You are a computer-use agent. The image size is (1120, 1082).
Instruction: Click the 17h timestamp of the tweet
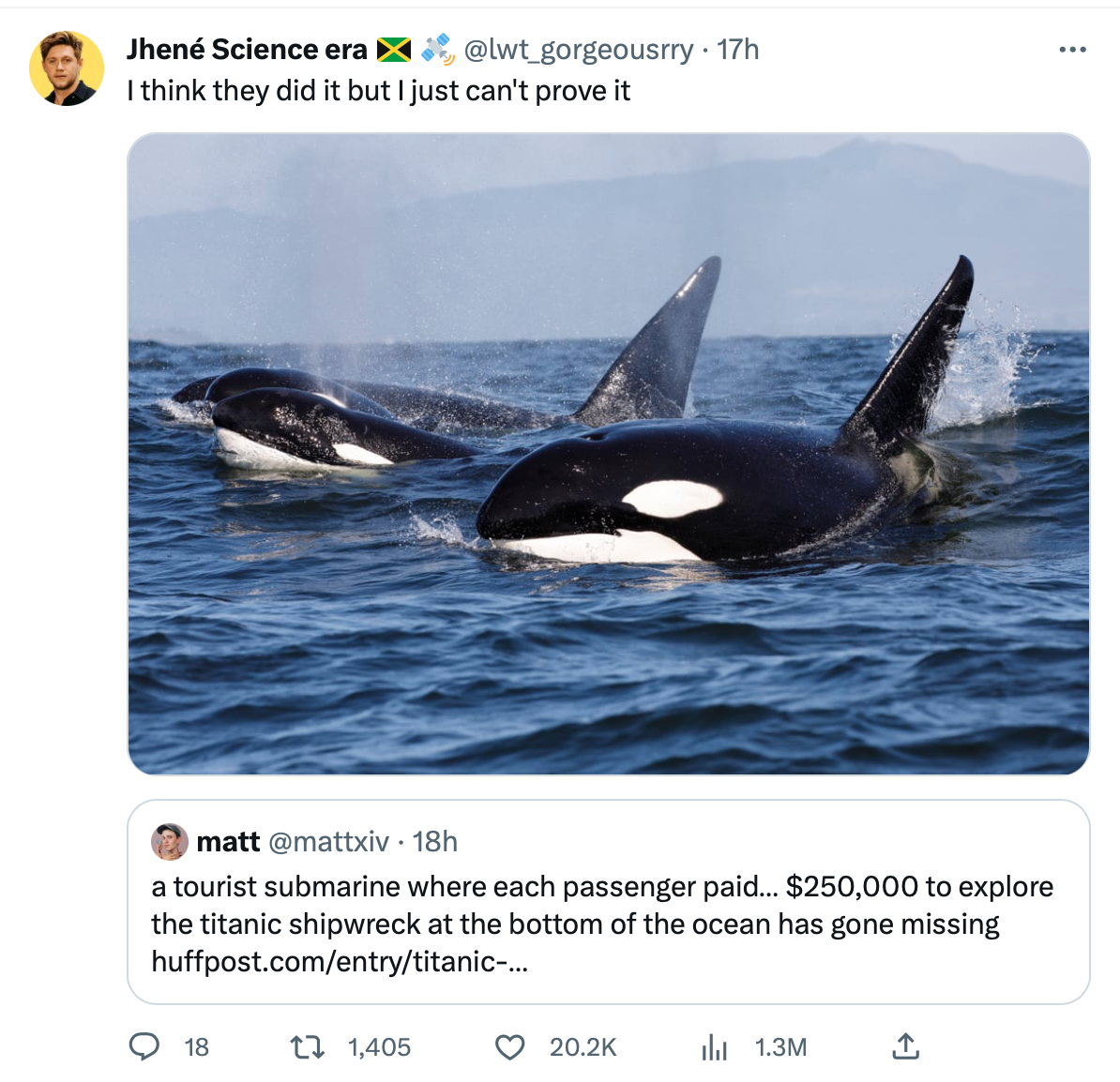[738, 50]
